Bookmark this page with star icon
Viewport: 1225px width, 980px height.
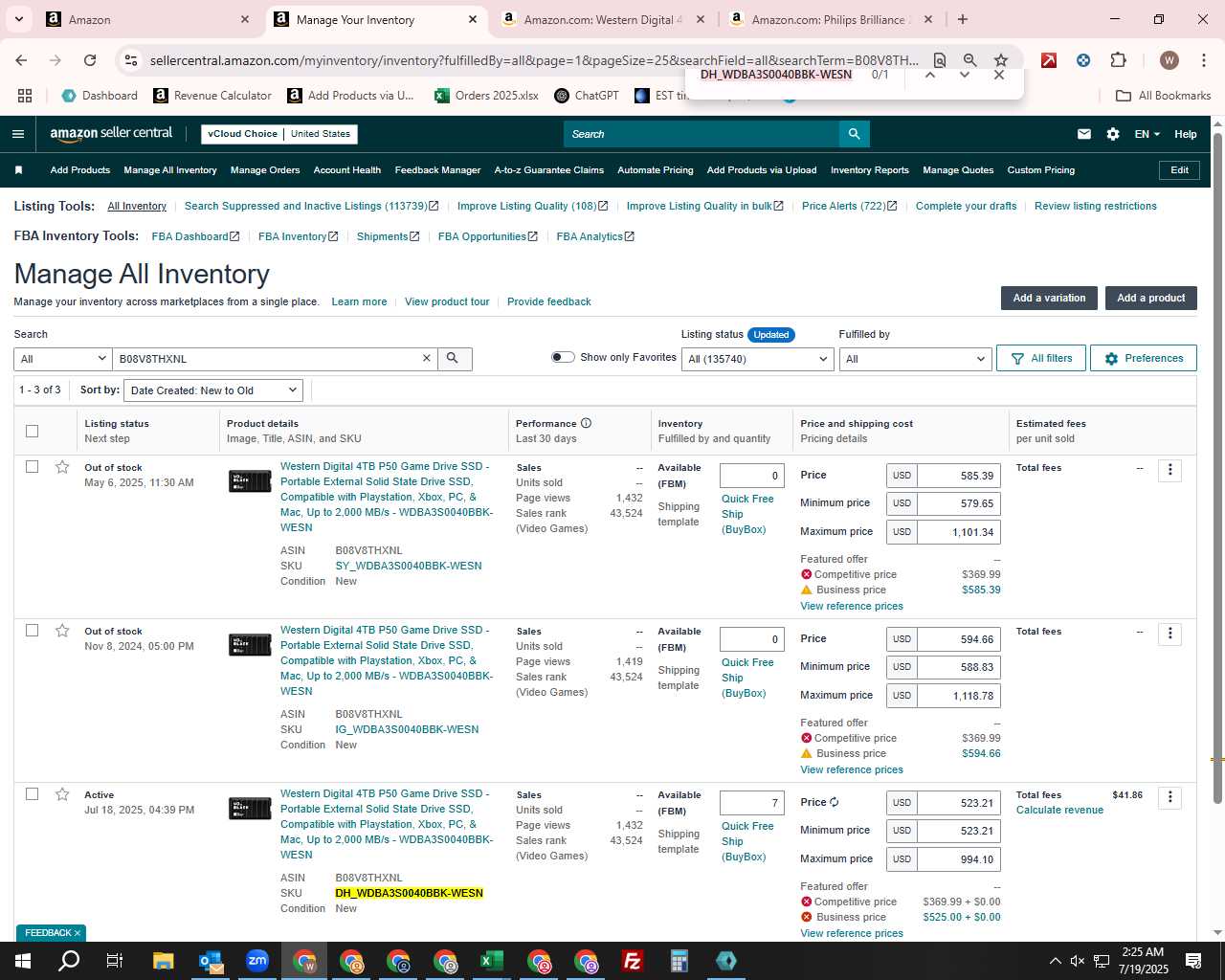(1001, 60)
